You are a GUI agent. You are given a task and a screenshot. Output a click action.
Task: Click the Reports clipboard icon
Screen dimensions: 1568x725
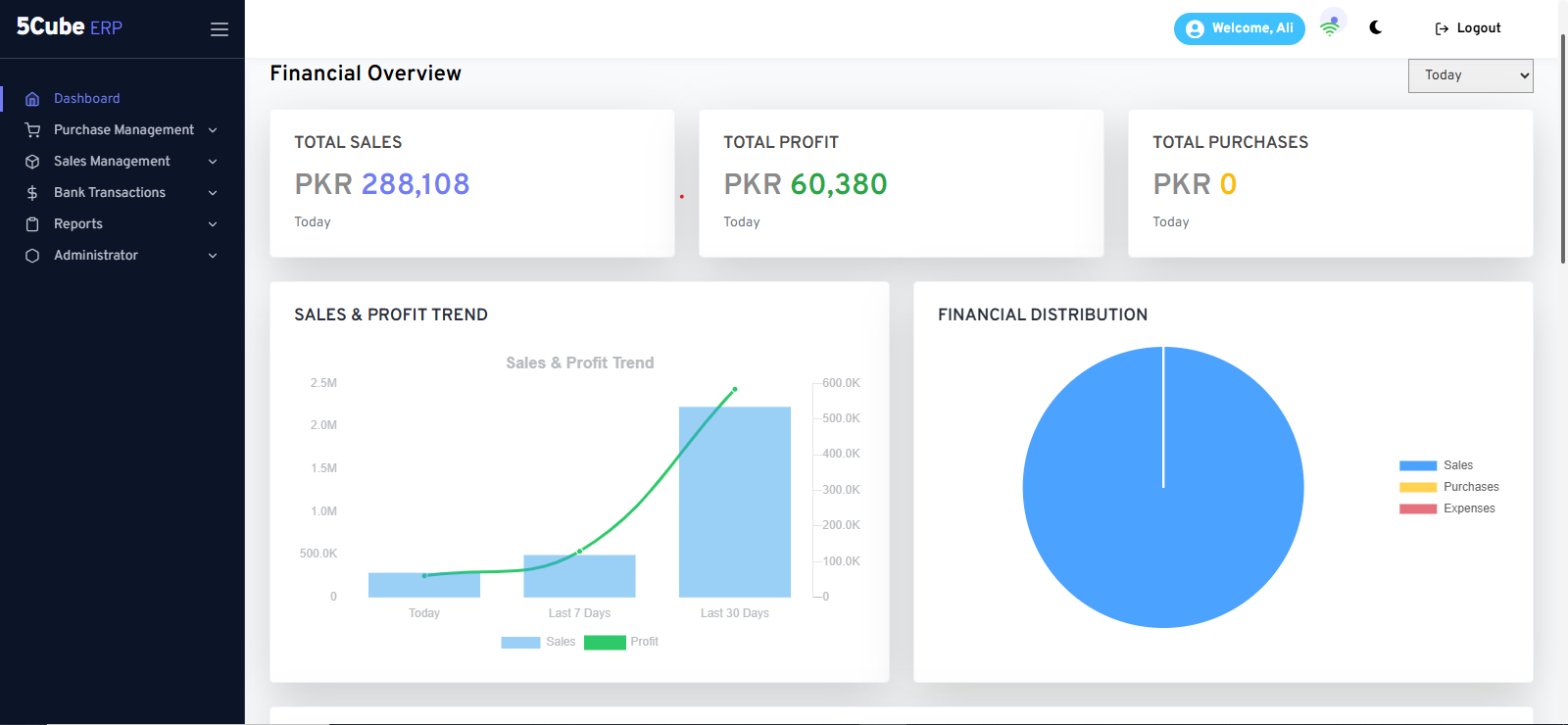pos(32,224)
